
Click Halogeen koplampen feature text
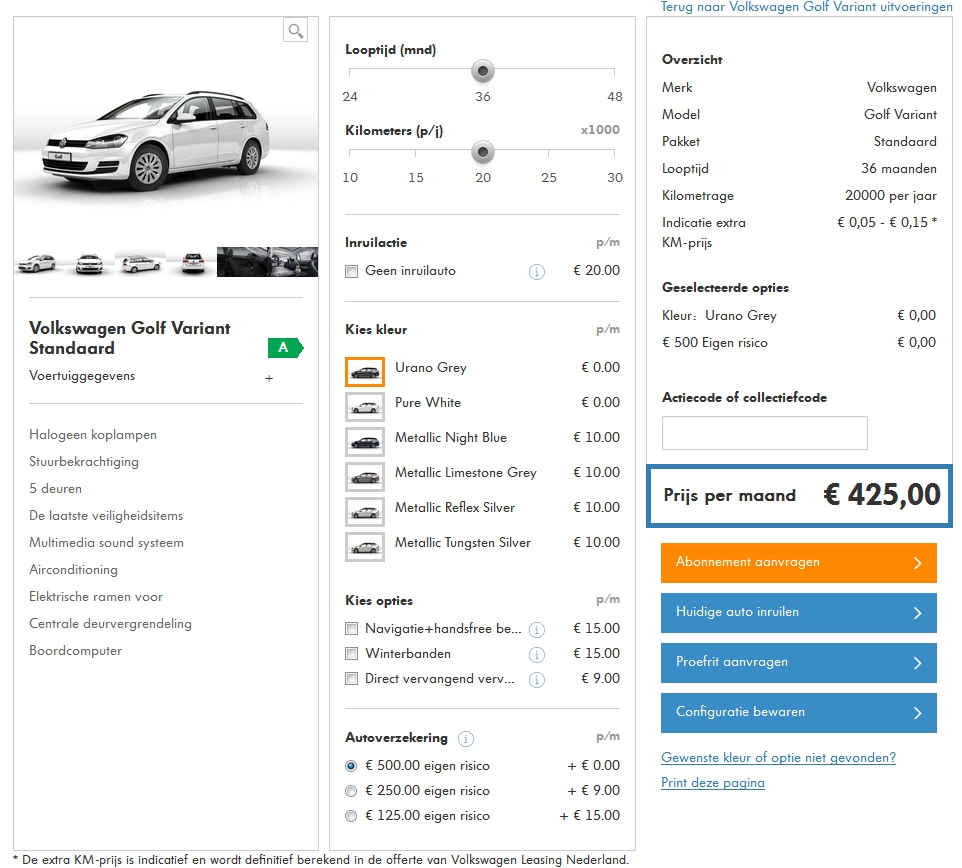click(x=93, y=435)
